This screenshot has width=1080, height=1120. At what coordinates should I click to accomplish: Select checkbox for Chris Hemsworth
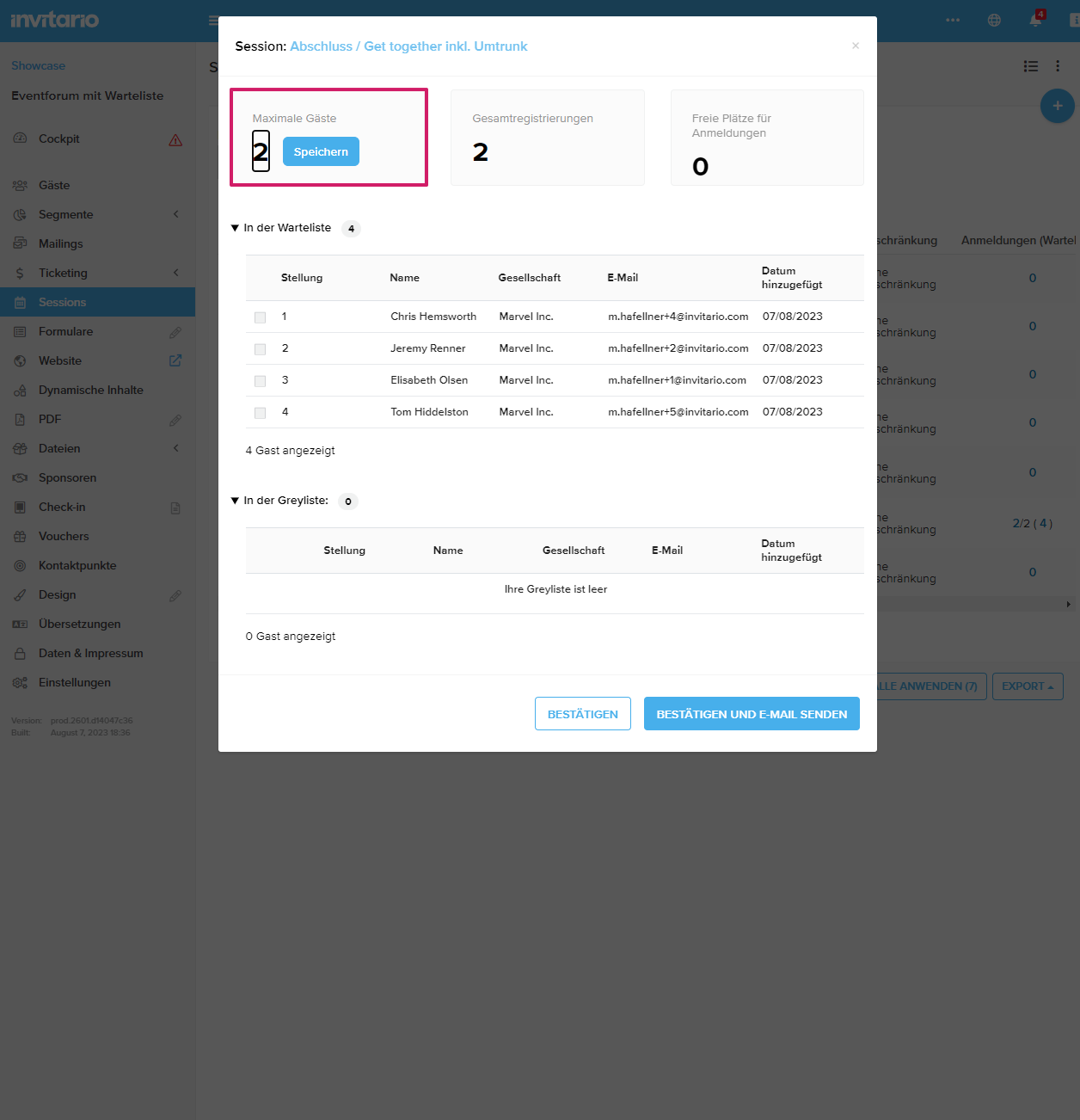pyautogui.click(x=260, y=317)
